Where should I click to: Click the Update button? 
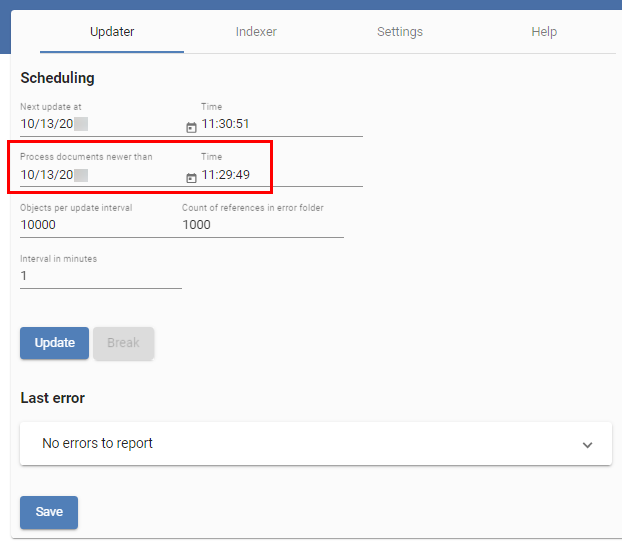click(54, 343)
